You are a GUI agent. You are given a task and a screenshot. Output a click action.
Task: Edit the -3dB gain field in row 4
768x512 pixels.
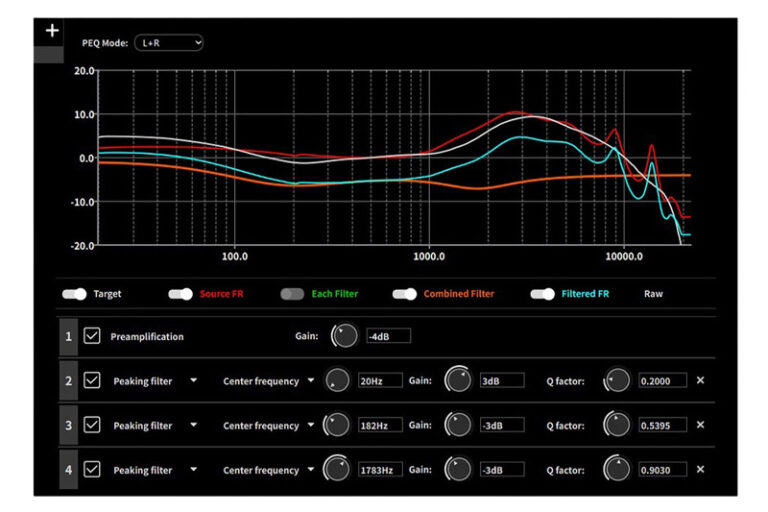coord(502,470)
